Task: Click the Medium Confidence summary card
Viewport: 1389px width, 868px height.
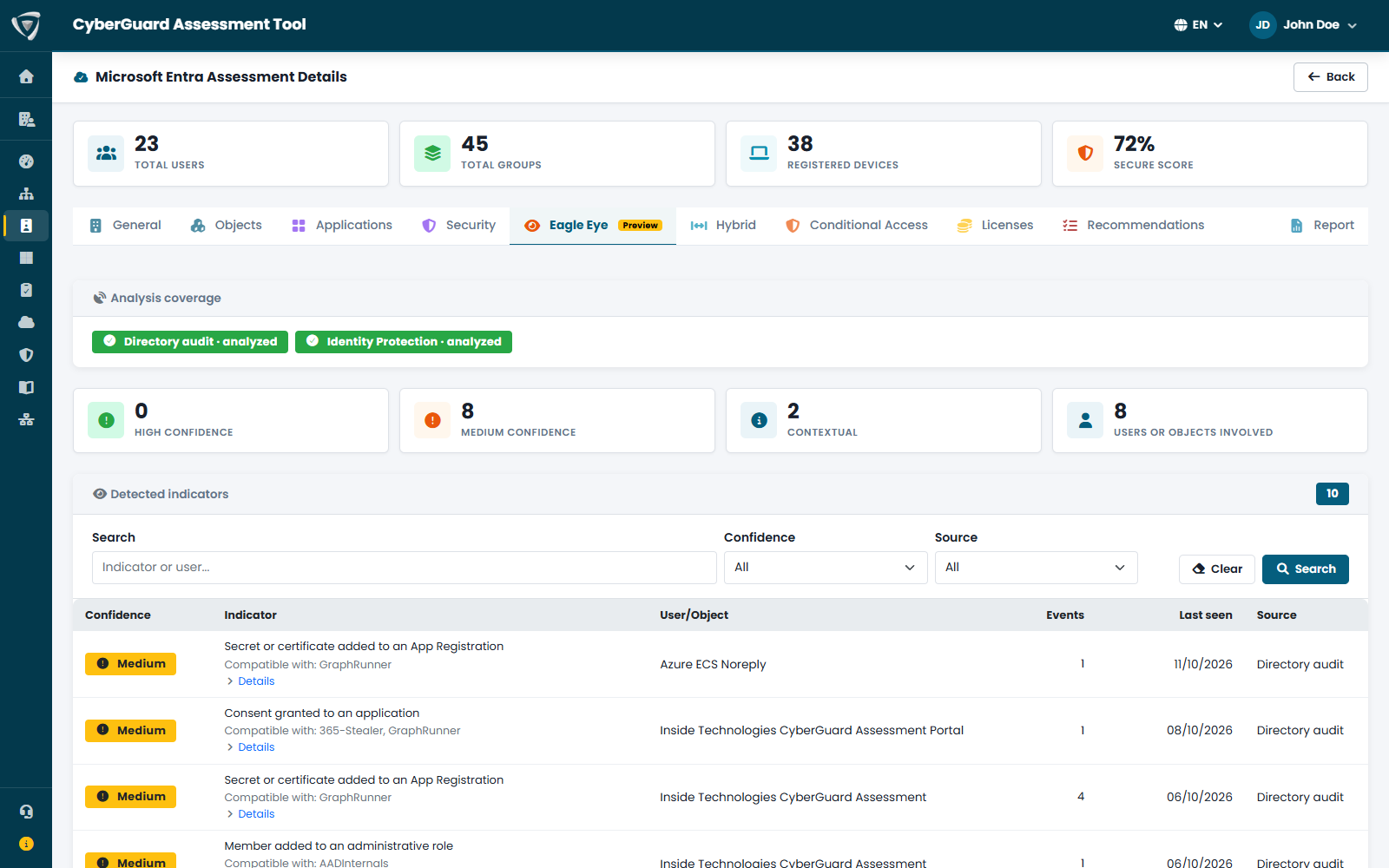Action: pos(557,421)
